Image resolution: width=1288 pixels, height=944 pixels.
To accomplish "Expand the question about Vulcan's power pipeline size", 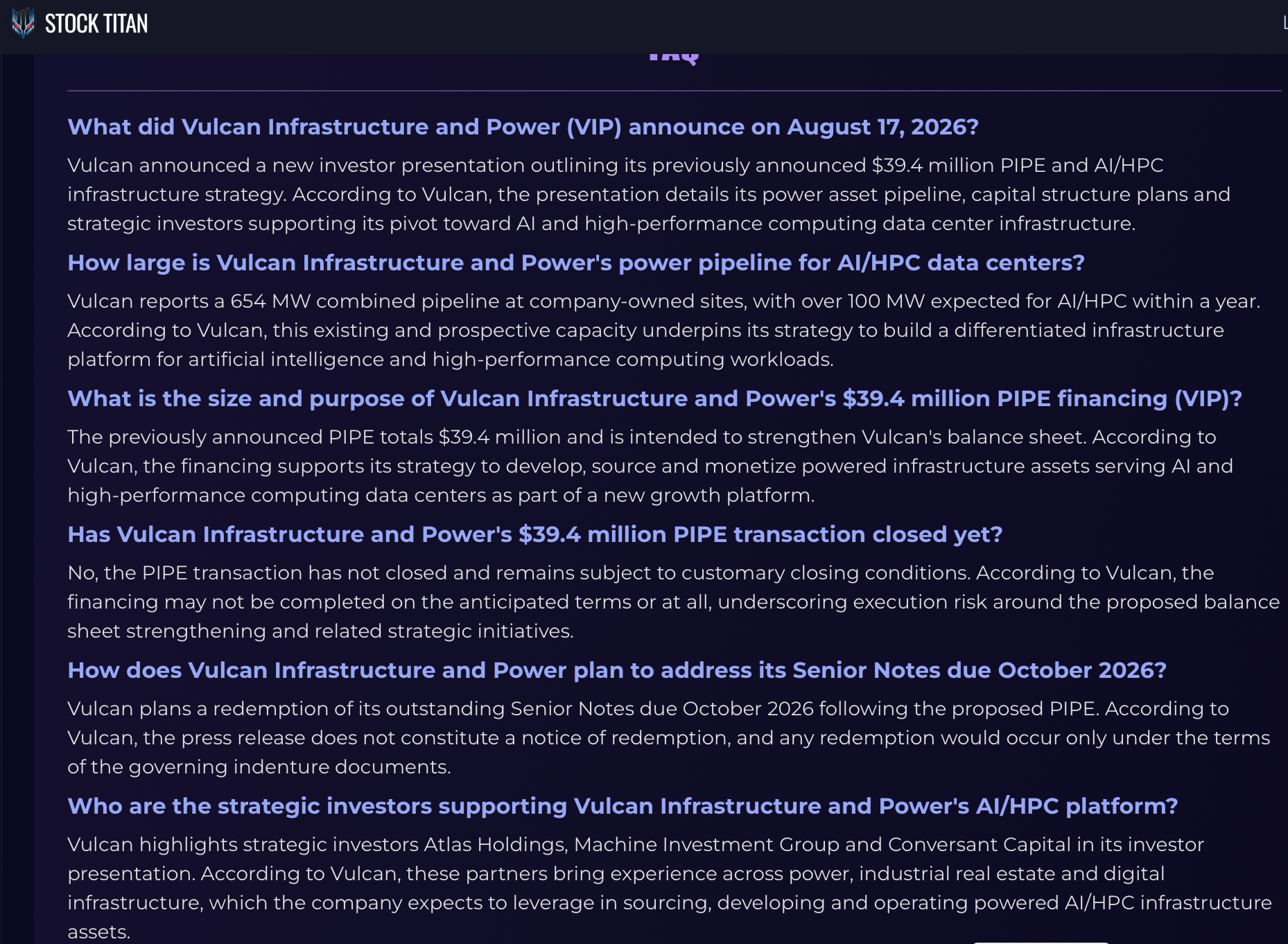I will click(576, 263).
